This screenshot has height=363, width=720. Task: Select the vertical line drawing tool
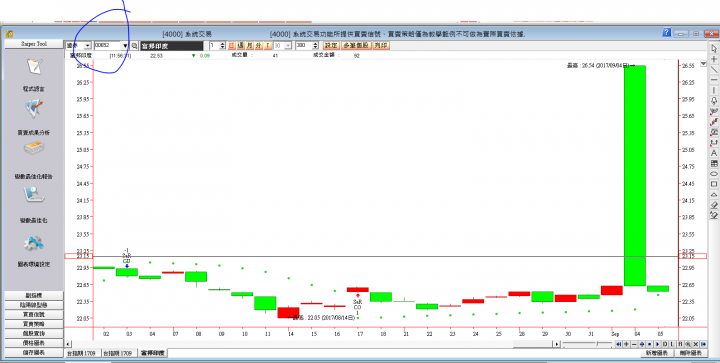(x=714, y=90)
